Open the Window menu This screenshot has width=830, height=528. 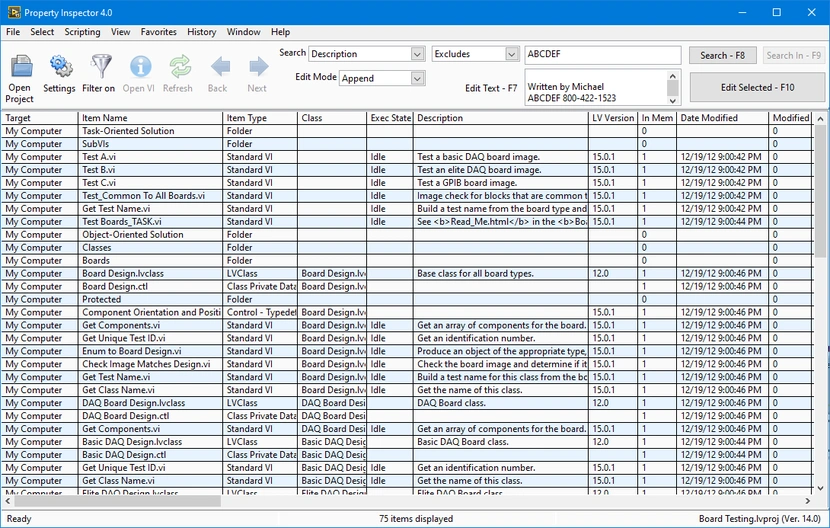tap(243, 32)
